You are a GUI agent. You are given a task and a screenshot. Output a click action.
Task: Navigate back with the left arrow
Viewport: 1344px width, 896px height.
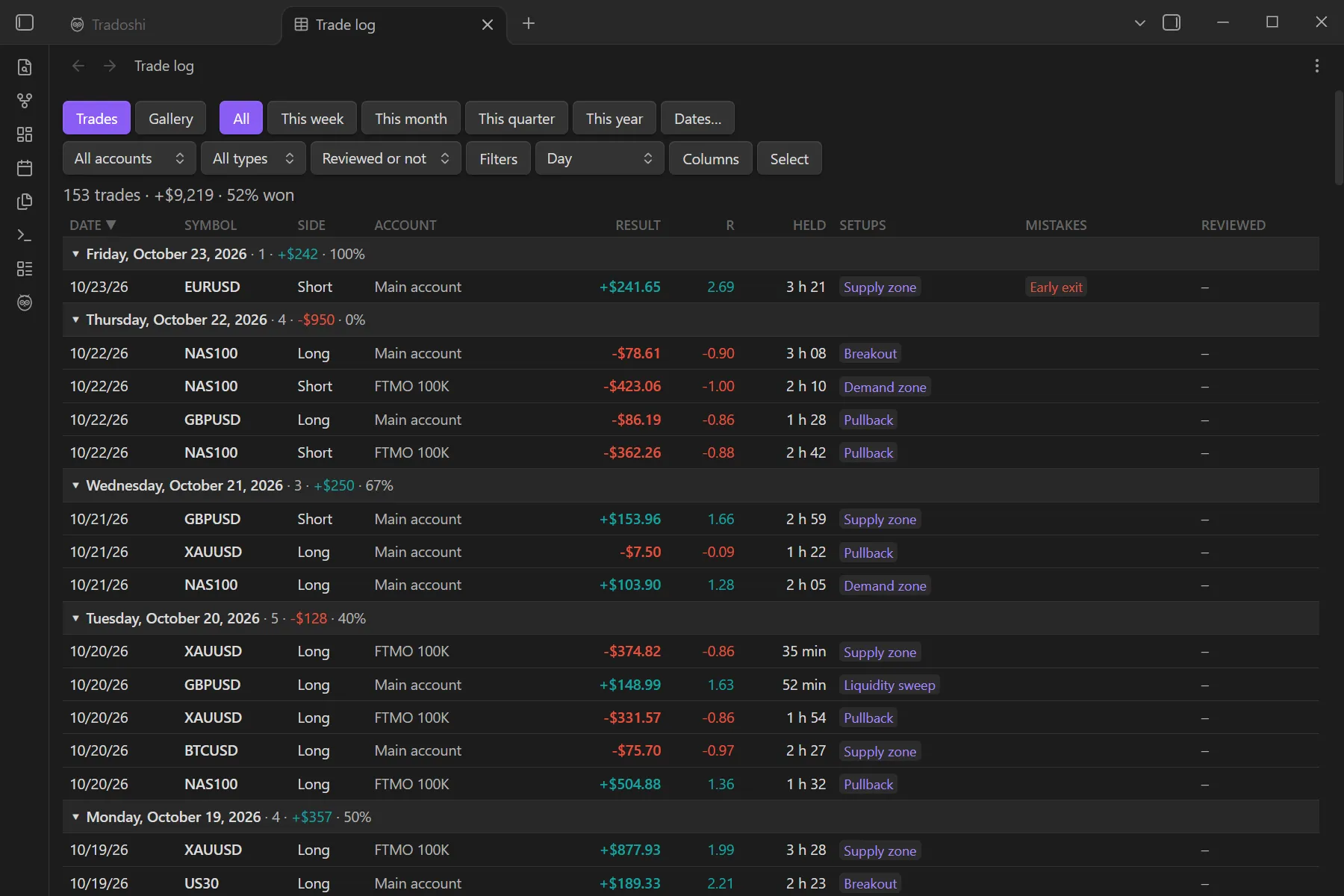(x=78, y=66)
